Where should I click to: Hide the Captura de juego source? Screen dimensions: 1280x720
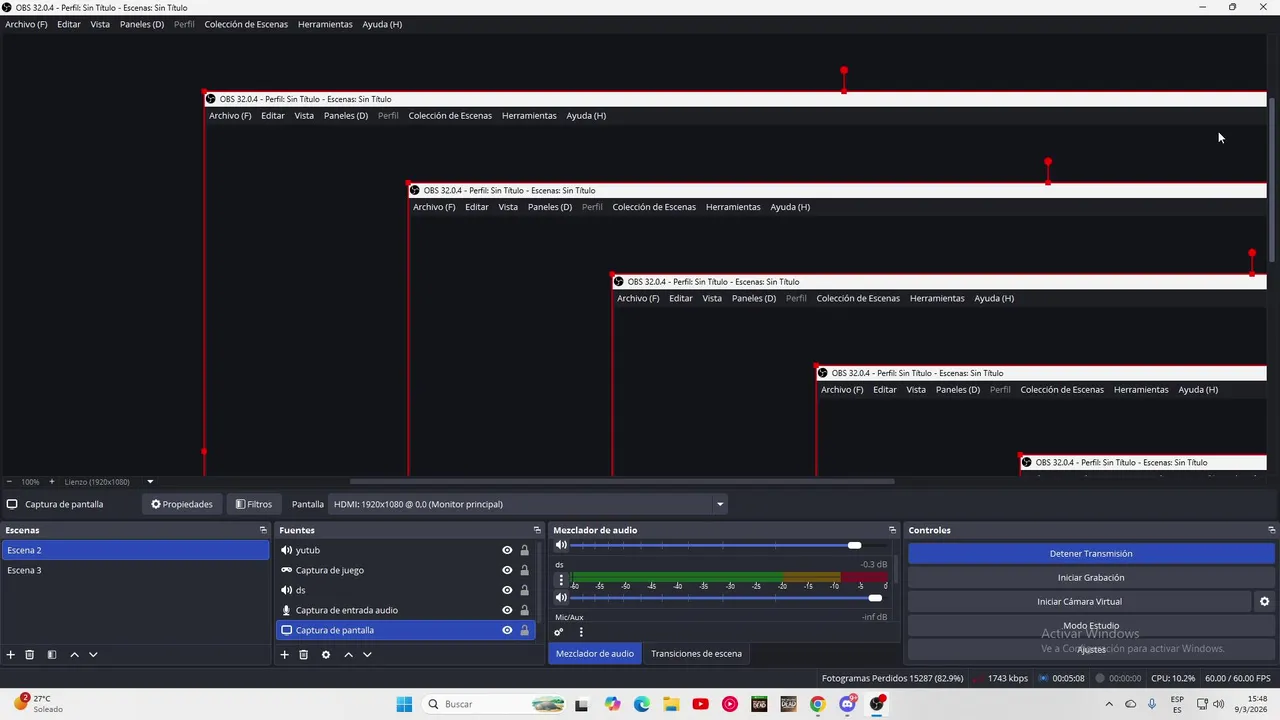pyautogui.click(x=507, y=570)
